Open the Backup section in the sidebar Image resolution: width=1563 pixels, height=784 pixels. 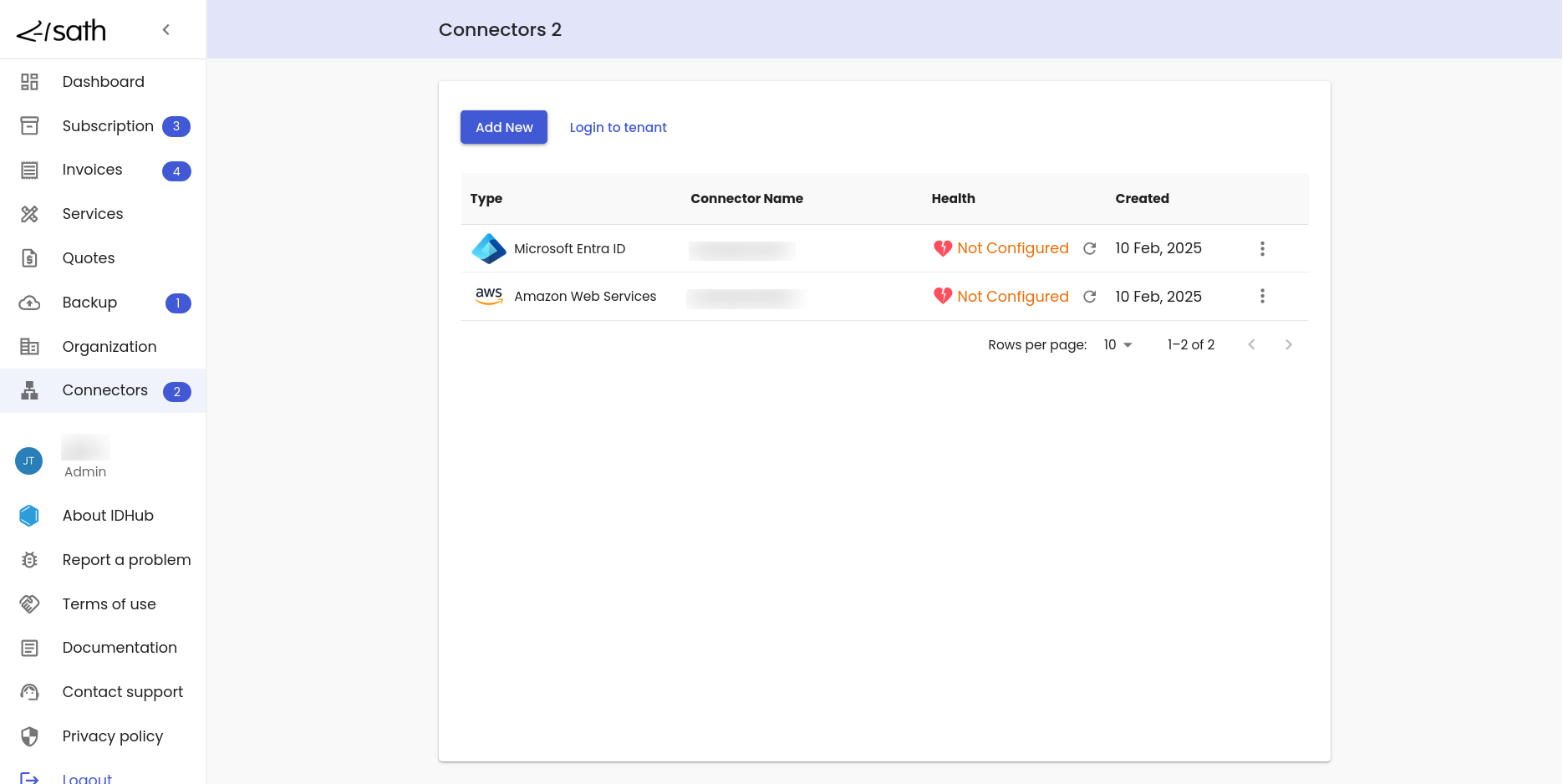(x=89, y=303)
